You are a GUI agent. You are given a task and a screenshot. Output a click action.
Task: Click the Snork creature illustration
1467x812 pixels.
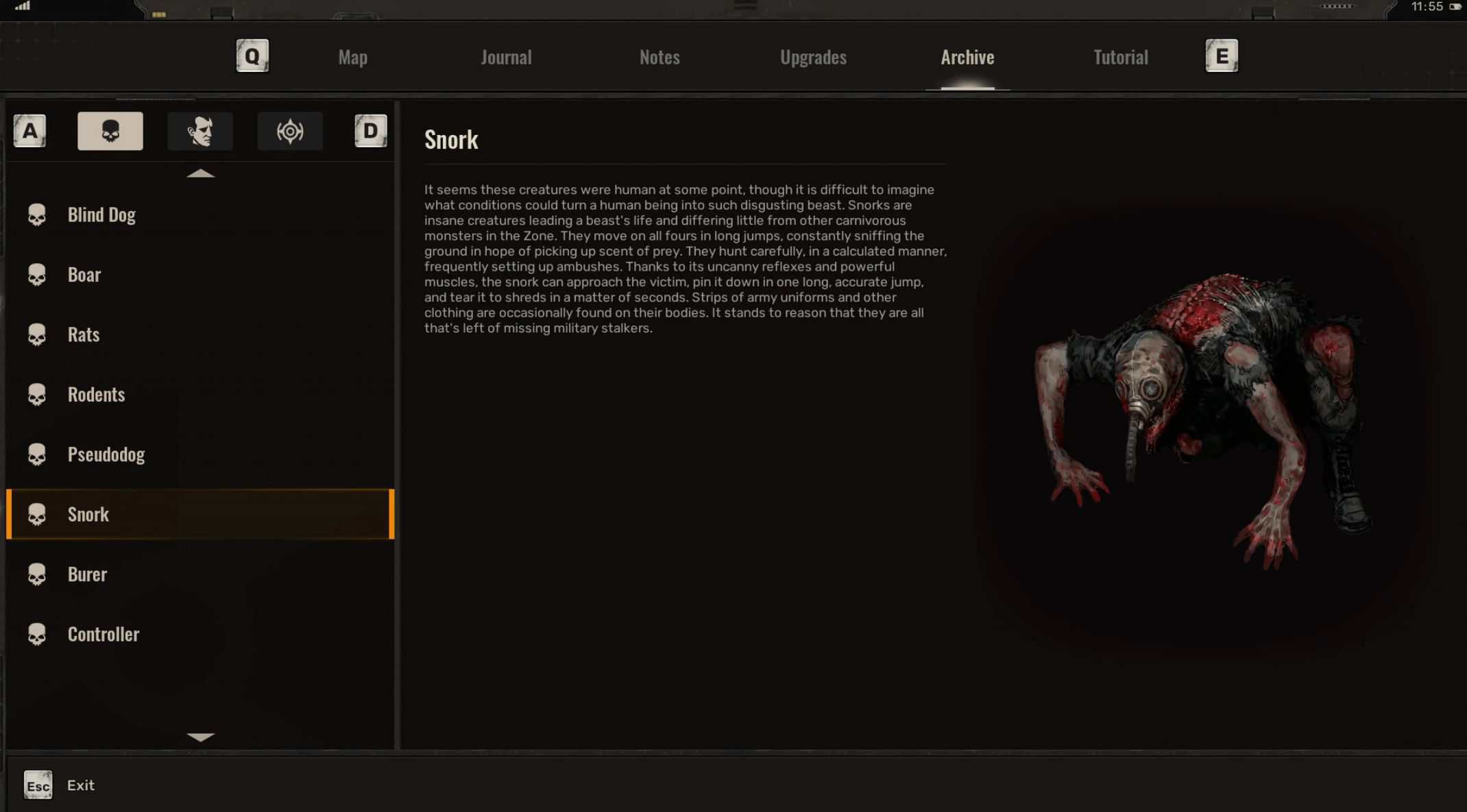click(1200, 418)
